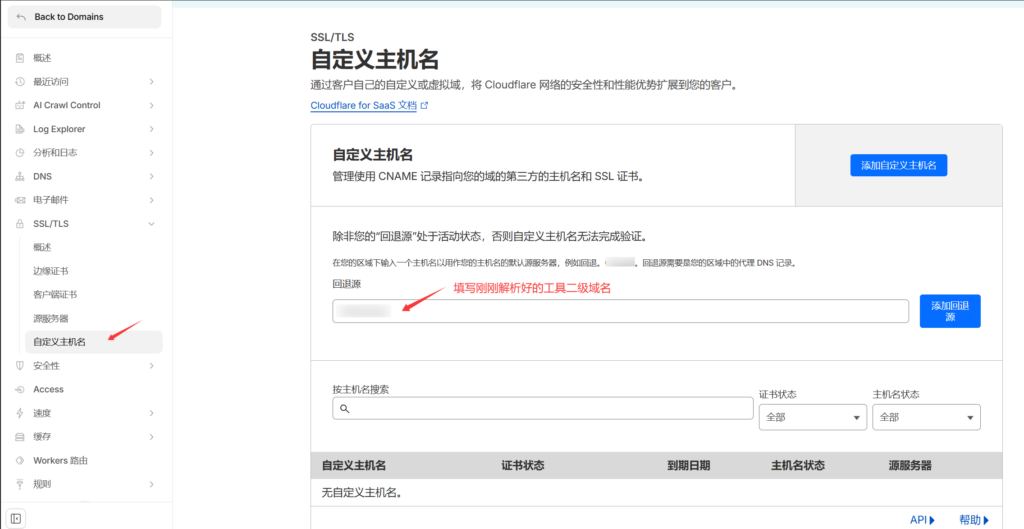
Task: Click the 电子邮件 envelope icon
Action: (20, 200)
